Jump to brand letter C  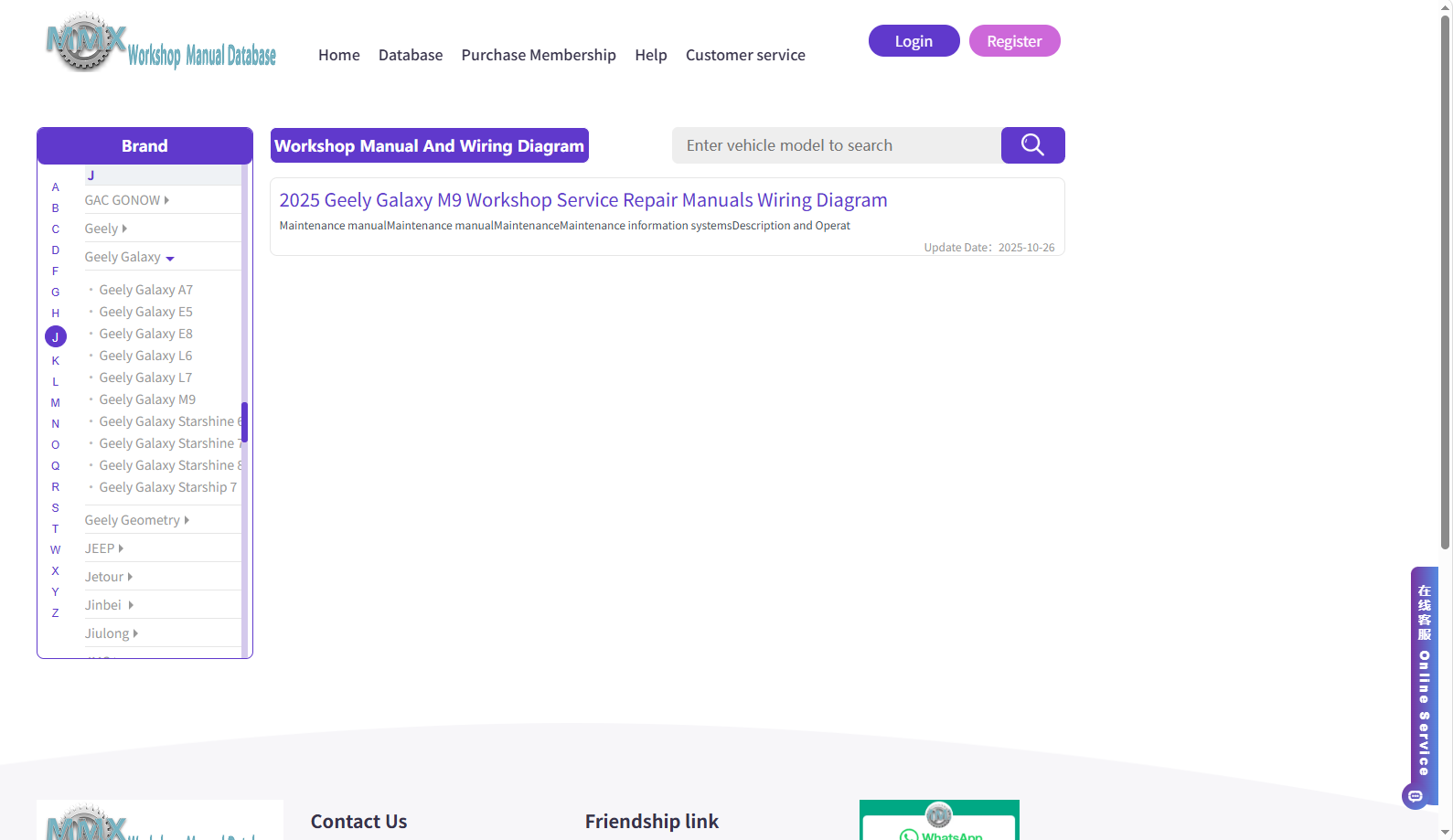pyautogui.click(x=56, y=229)
